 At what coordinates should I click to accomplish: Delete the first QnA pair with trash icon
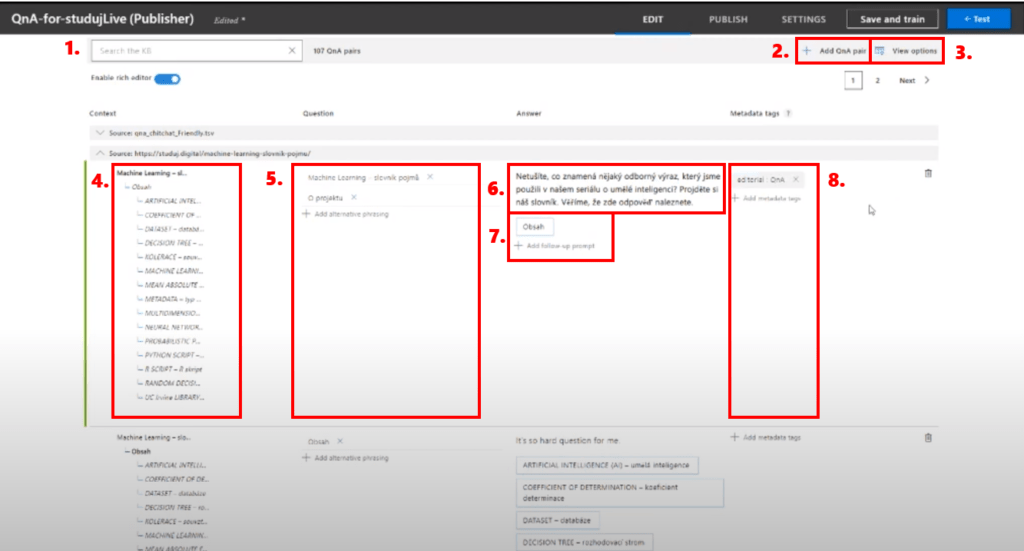(x=928, y=173)
